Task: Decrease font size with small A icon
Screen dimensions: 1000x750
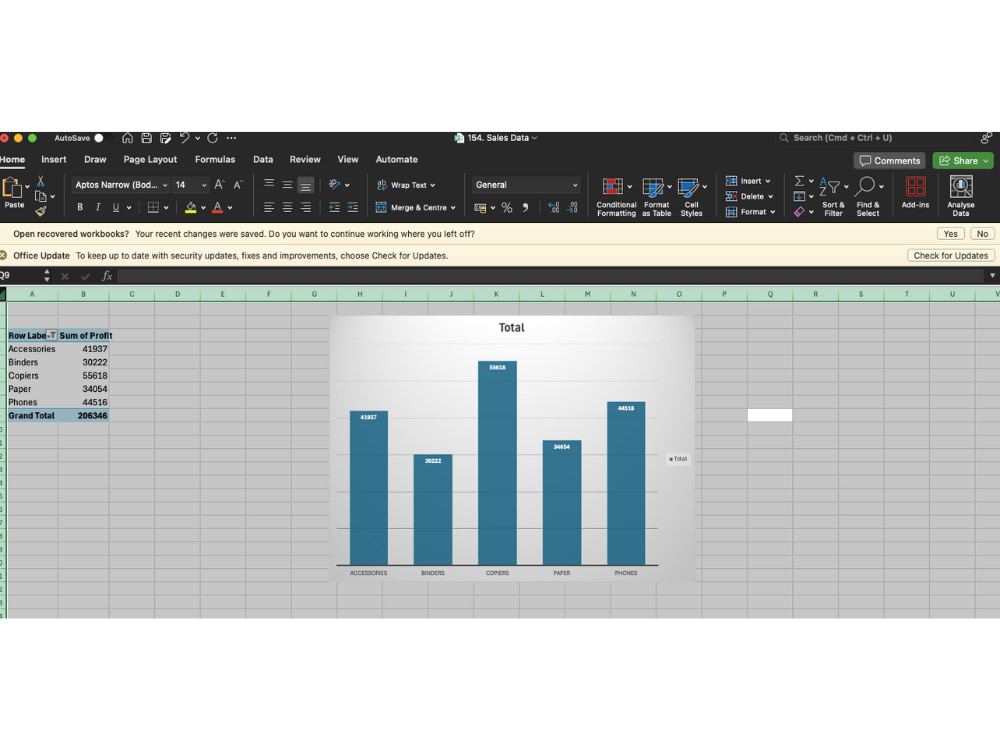Action: click(238, 185)
